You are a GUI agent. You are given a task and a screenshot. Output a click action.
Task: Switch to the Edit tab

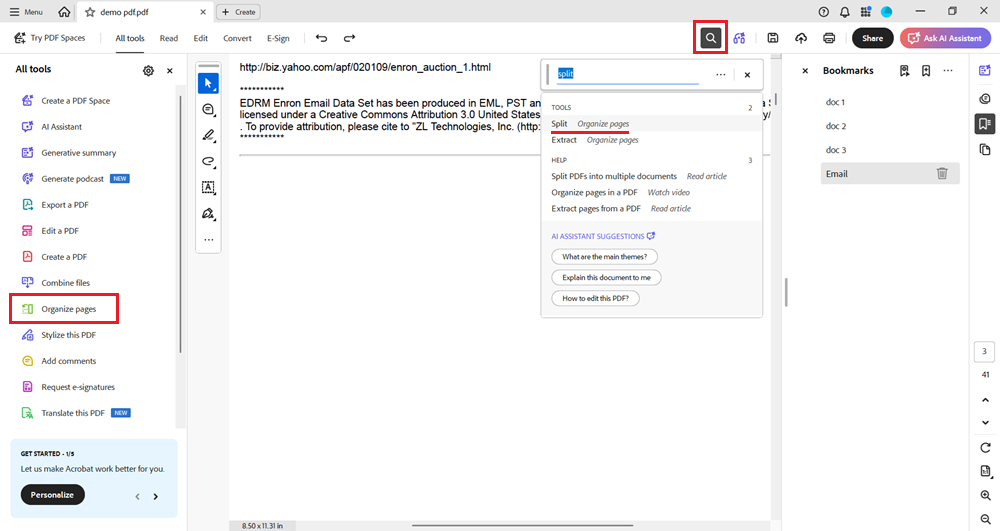(200, 38)
